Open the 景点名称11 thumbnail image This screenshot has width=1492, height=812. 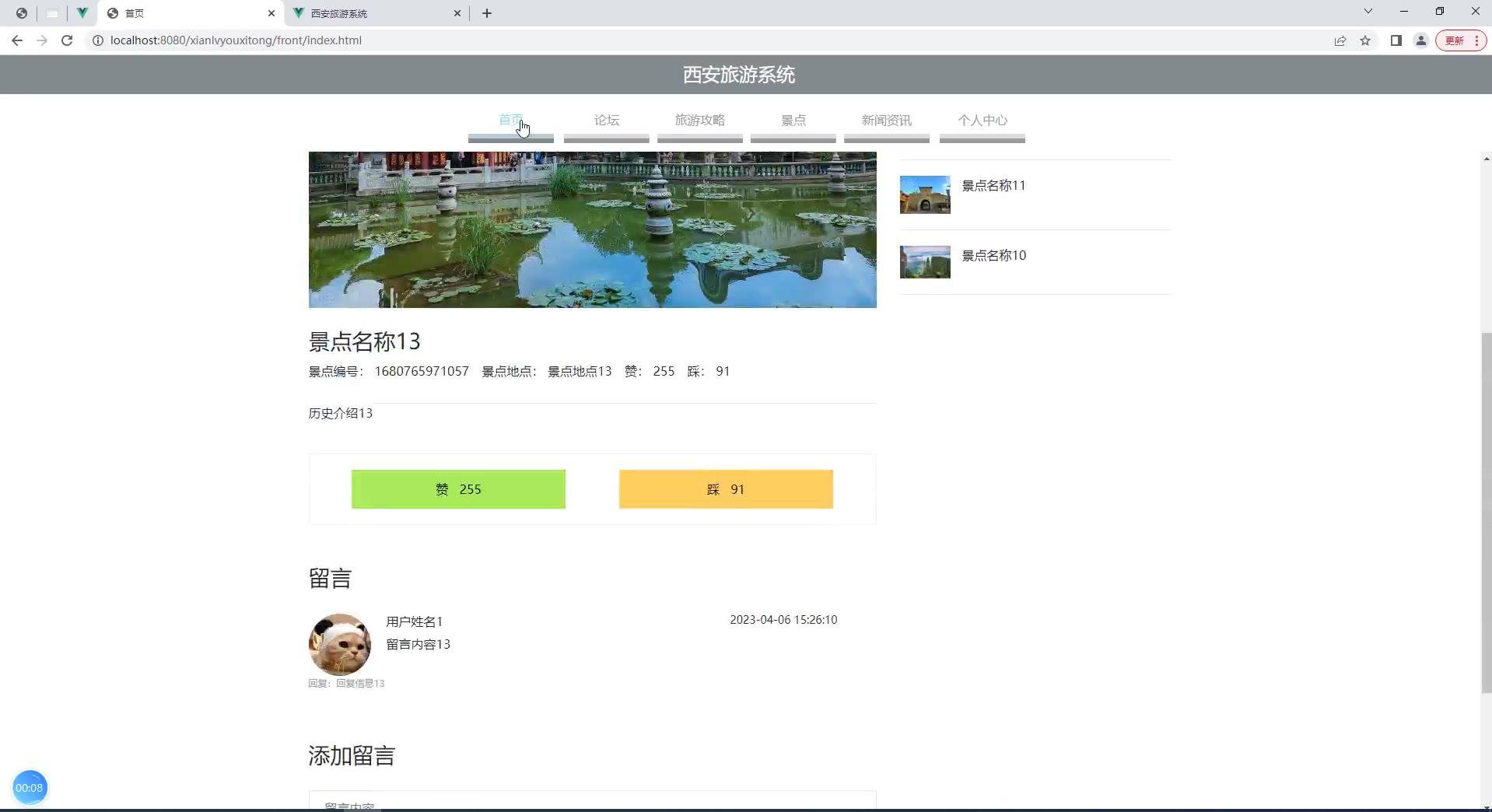(925, 194)
